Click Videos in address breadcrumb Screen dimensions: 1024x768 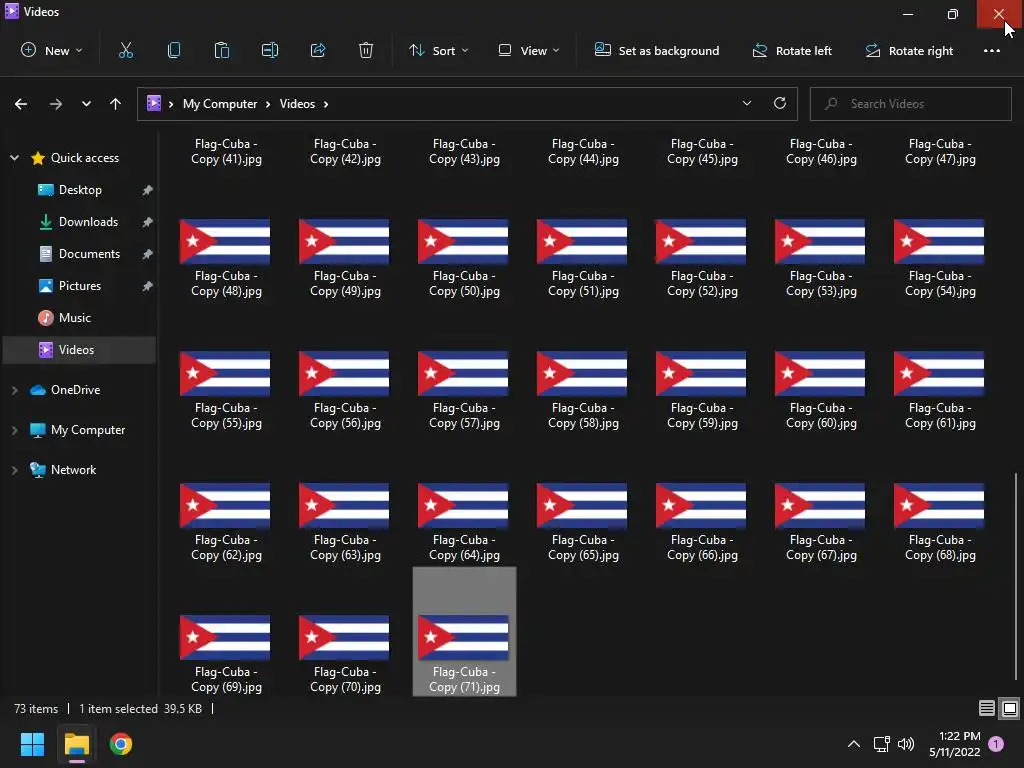297,104
